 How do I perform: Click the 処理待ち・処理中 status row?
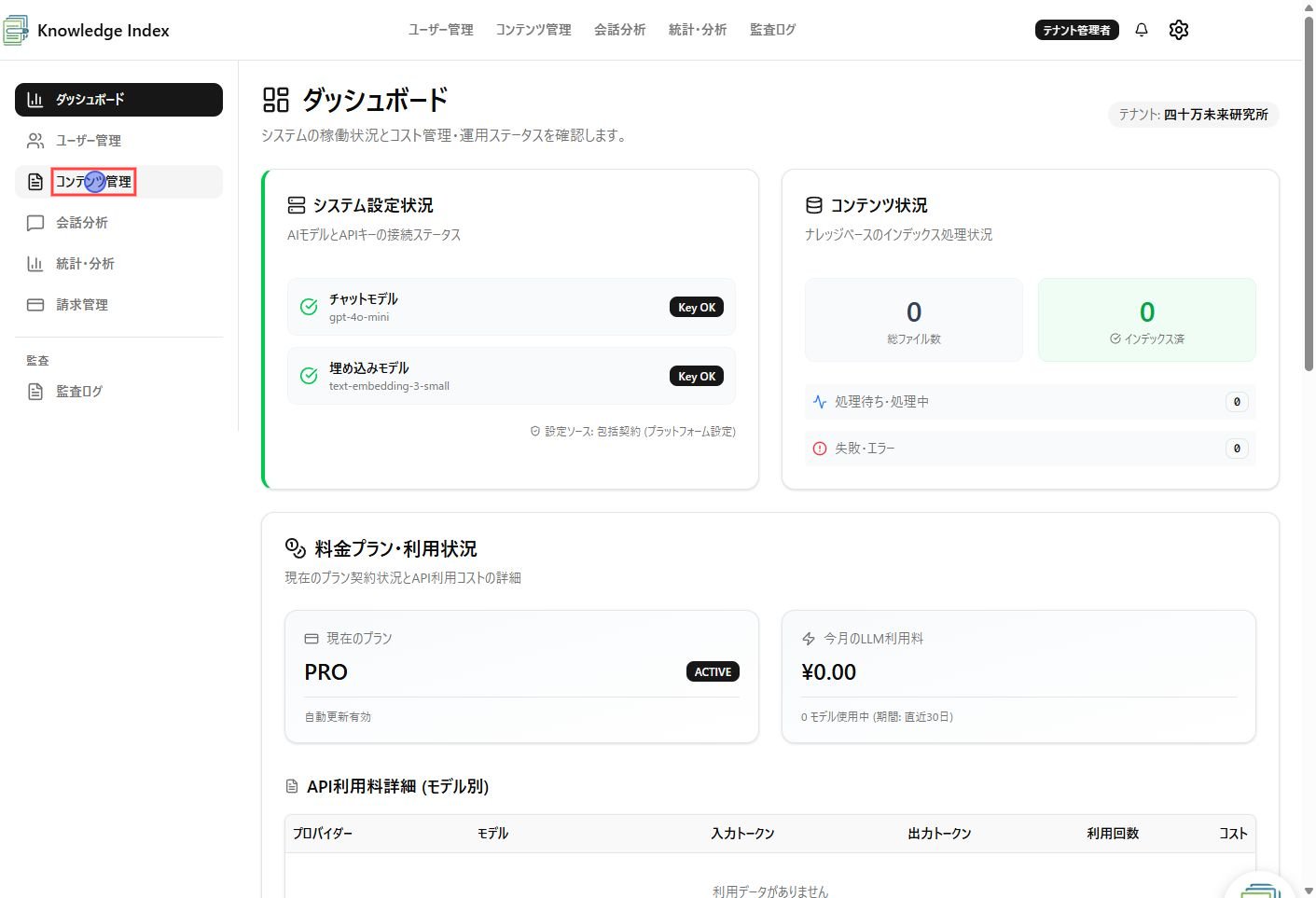[1031, 402]
